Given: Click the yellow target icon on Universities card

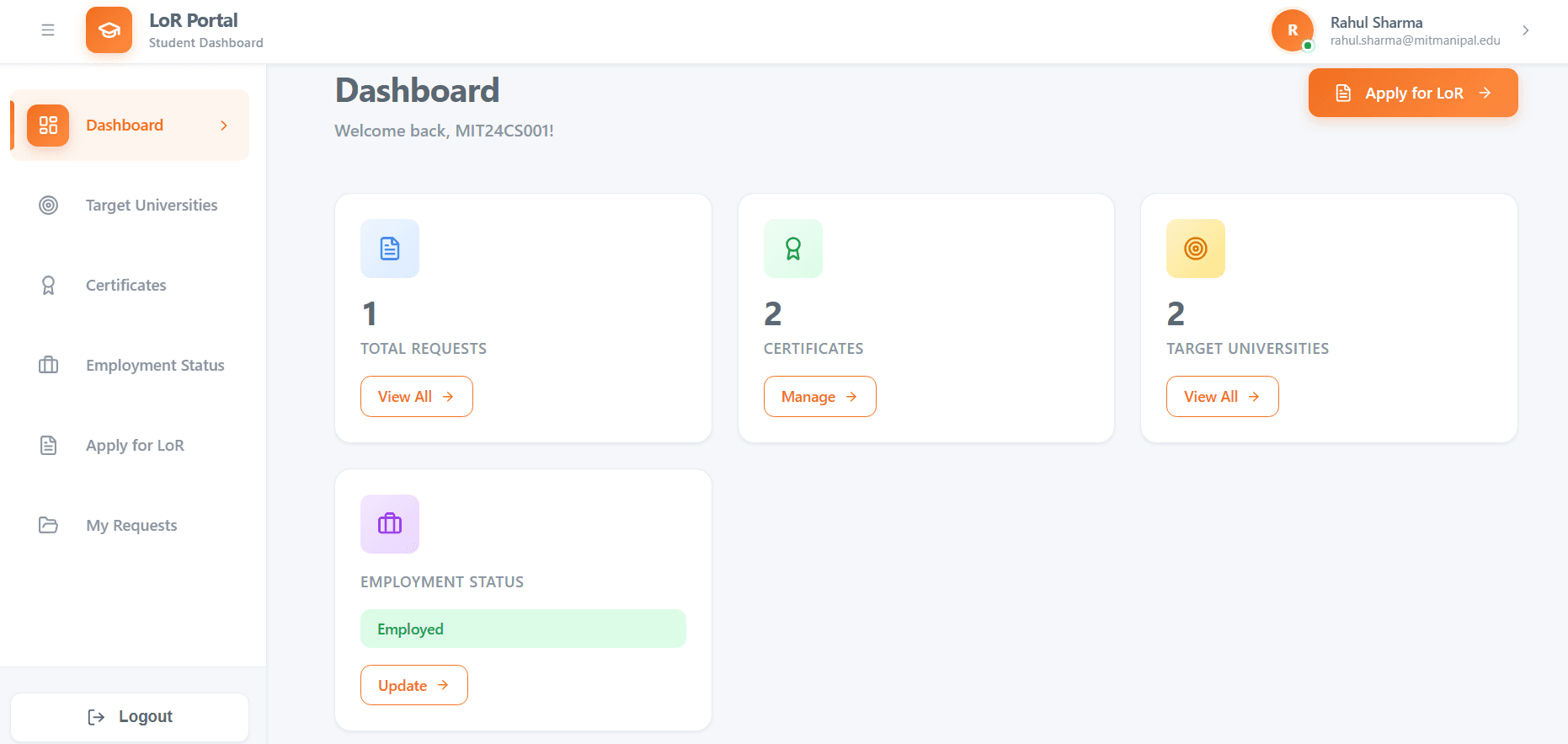Looking at the screenshot, I should [1196, 249].
